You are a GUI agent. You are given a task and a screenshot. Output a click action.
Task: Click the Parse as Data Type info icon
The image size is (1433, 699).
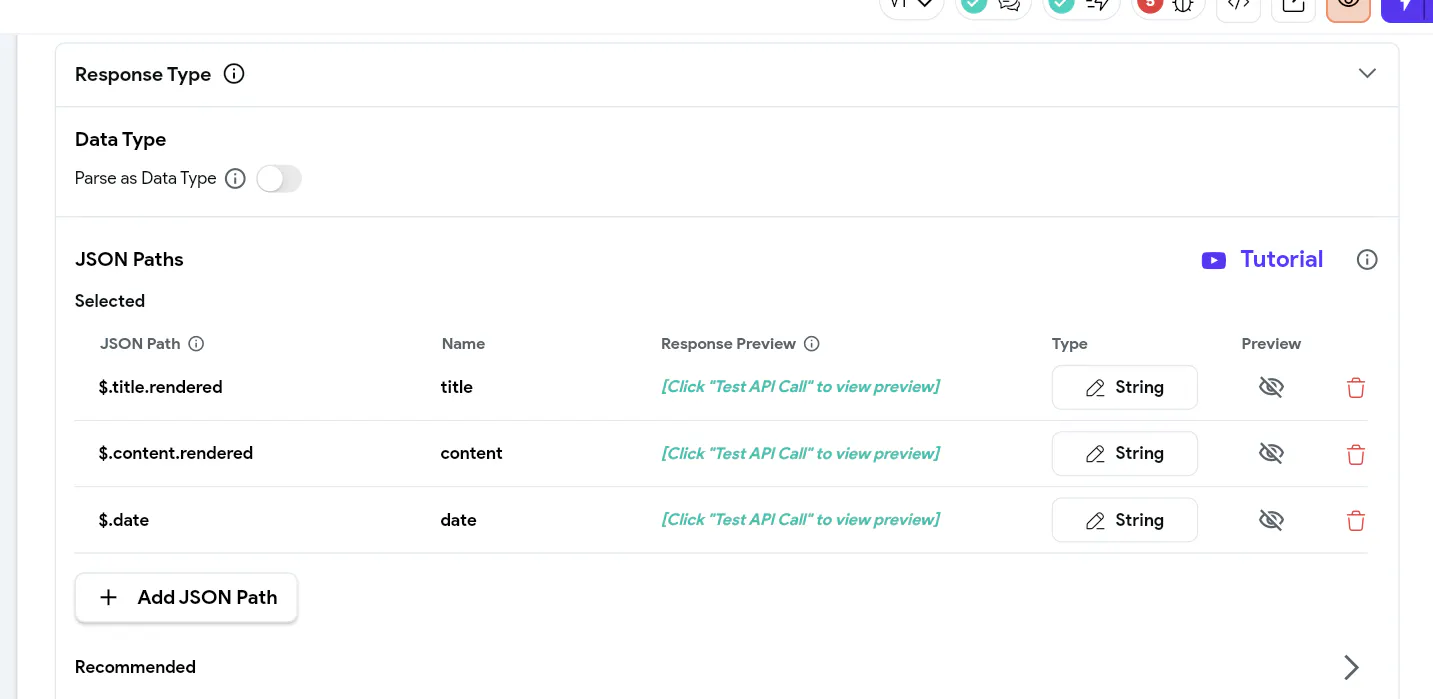point(235,179)
